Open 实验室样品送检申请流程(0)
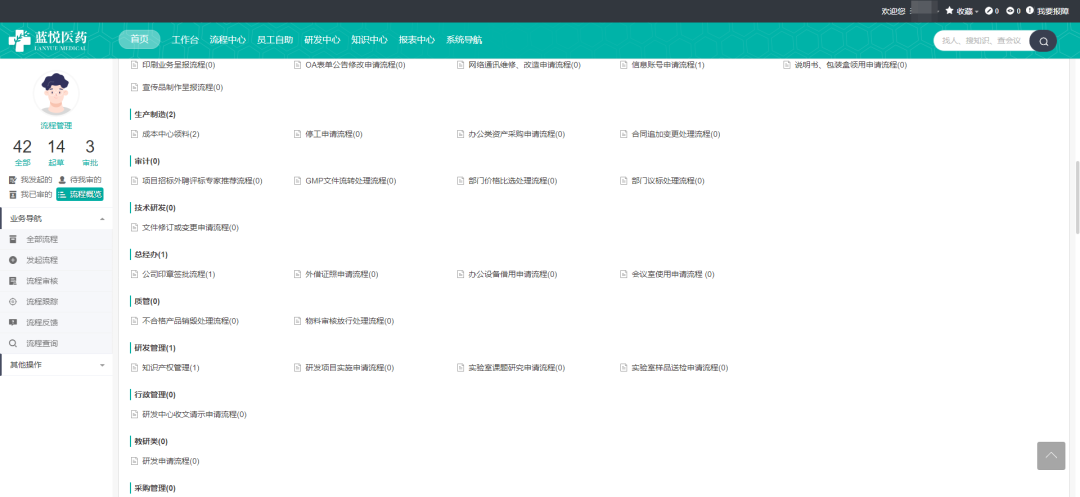The width and height of the screenshot is (1080, 497). [680, 368]
